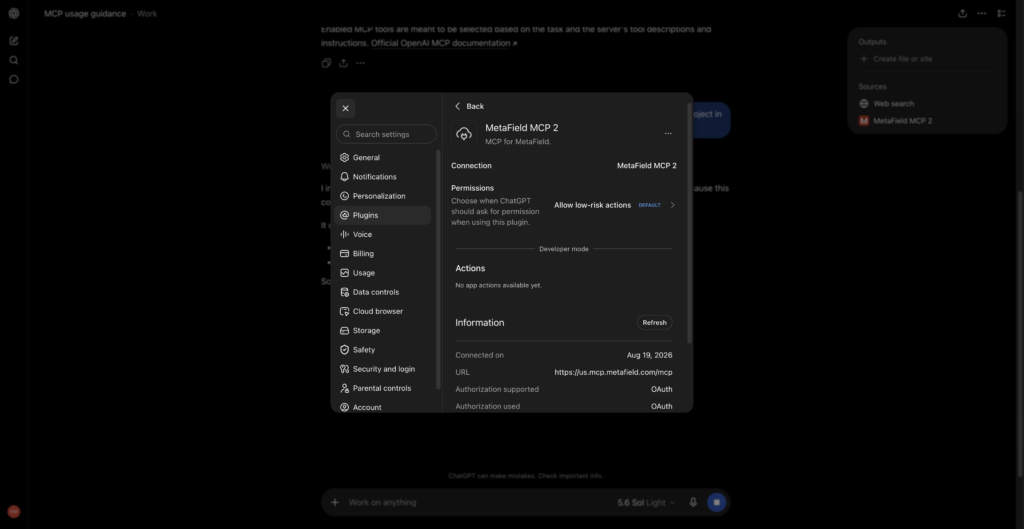
Task: Click the plus attach button in composer
Action: [x=335, y=502]
